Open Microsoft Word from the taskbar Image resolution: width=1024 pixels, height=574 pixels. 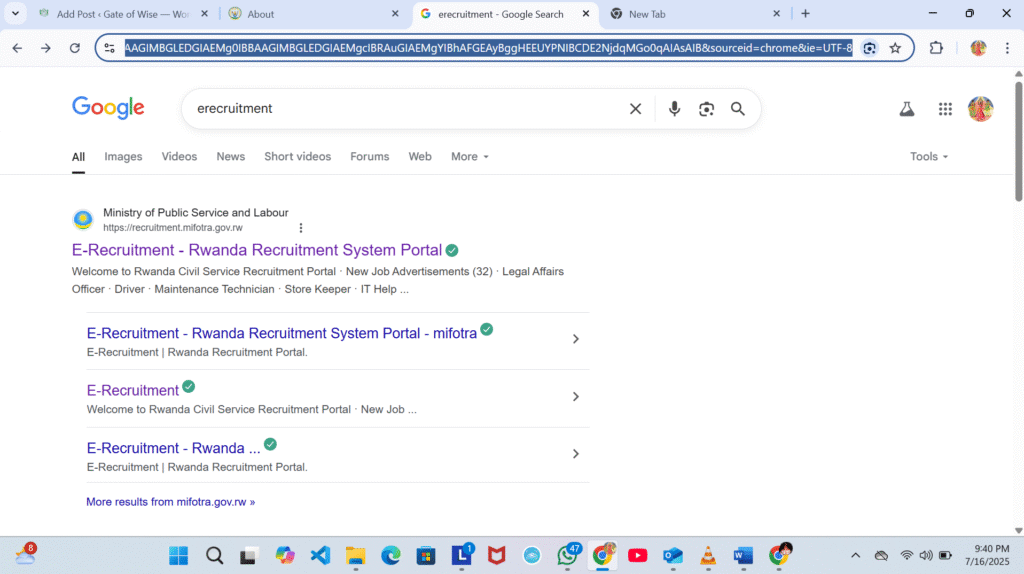(743, 556)
